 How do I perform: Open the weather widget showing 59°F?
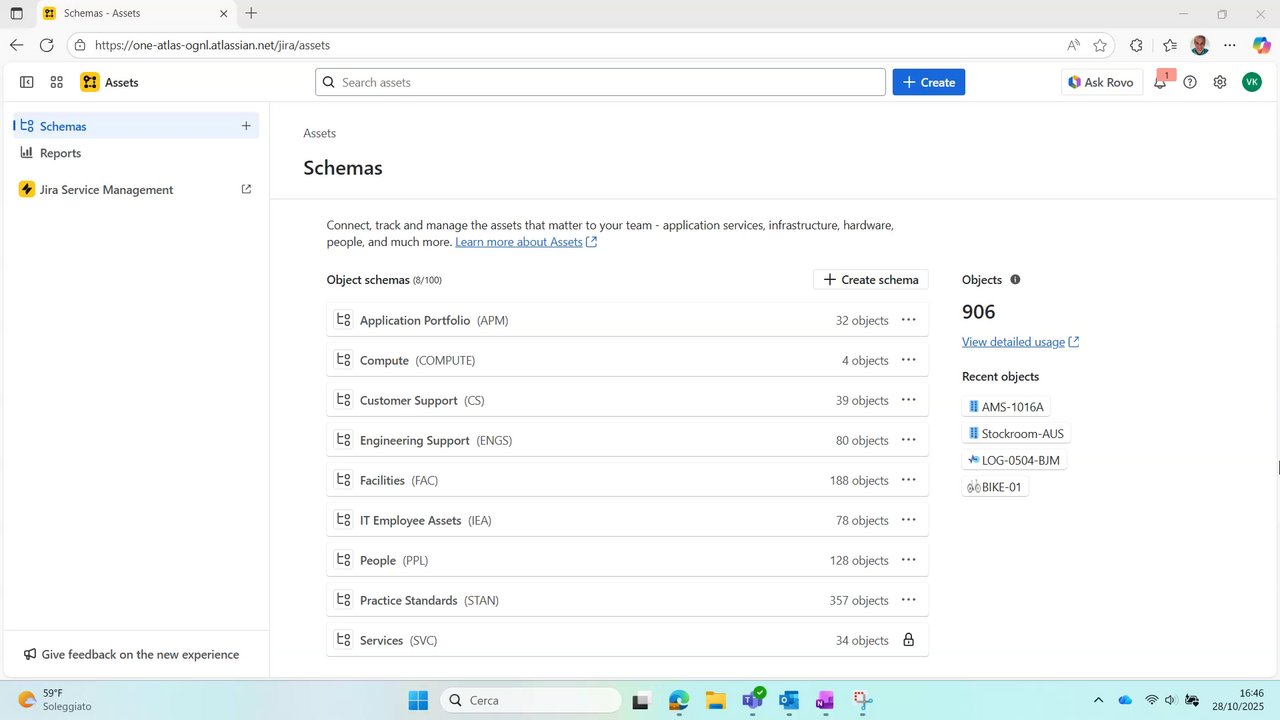pos(55,700)
